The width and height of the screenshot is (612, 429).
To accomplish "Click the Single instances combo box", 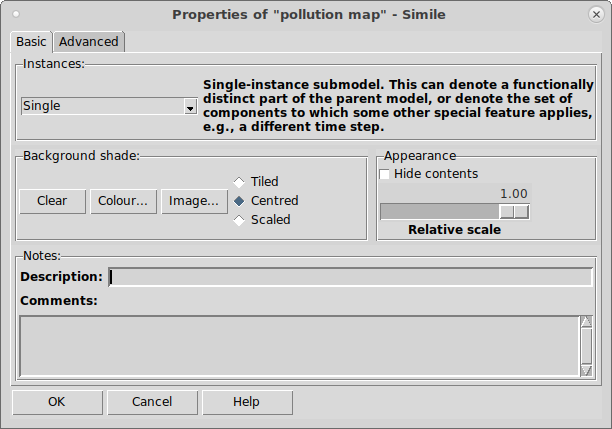I will 109,106.
